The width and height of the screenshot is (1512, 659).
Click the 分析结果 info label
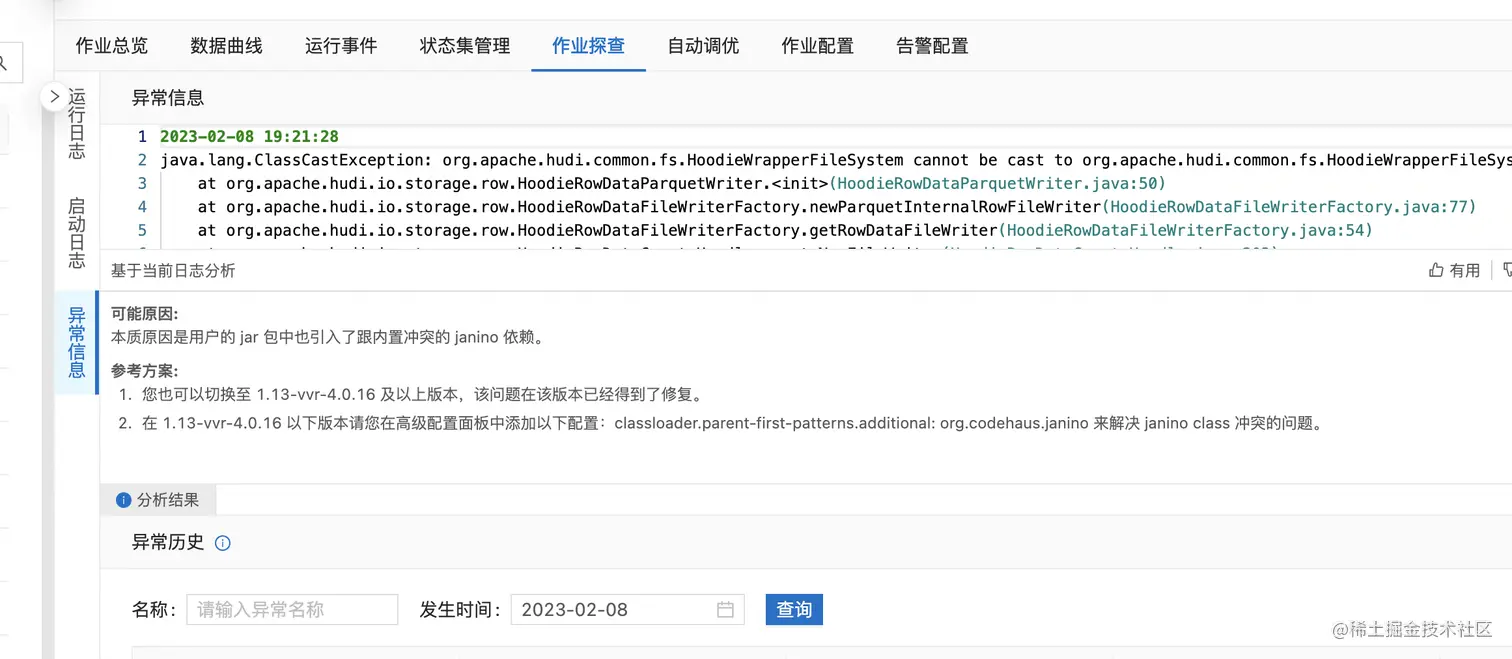(158, 500)
